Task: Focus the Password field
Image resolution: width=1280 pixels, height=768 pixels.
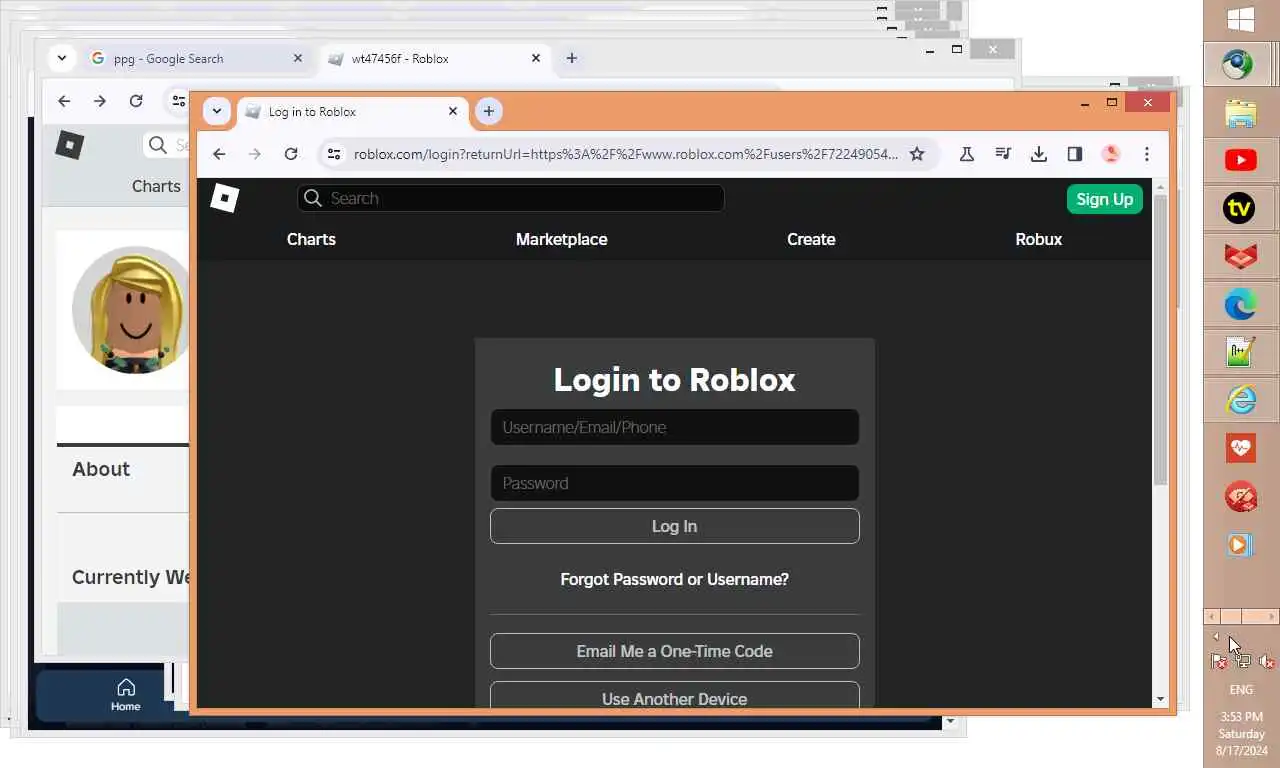Action: (674, 483)
